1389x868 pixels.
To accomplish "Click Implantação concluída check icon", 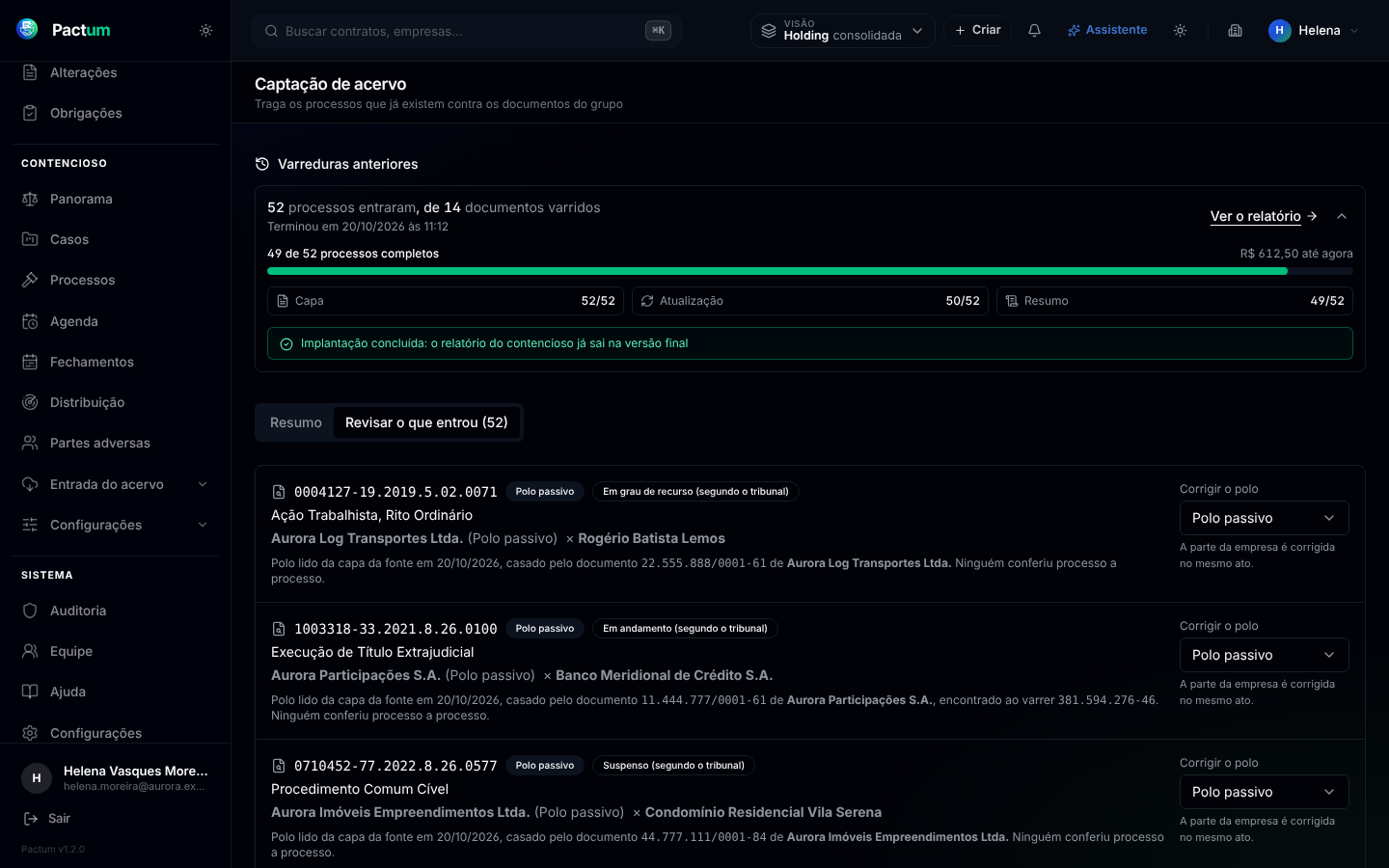I will 286,344.
